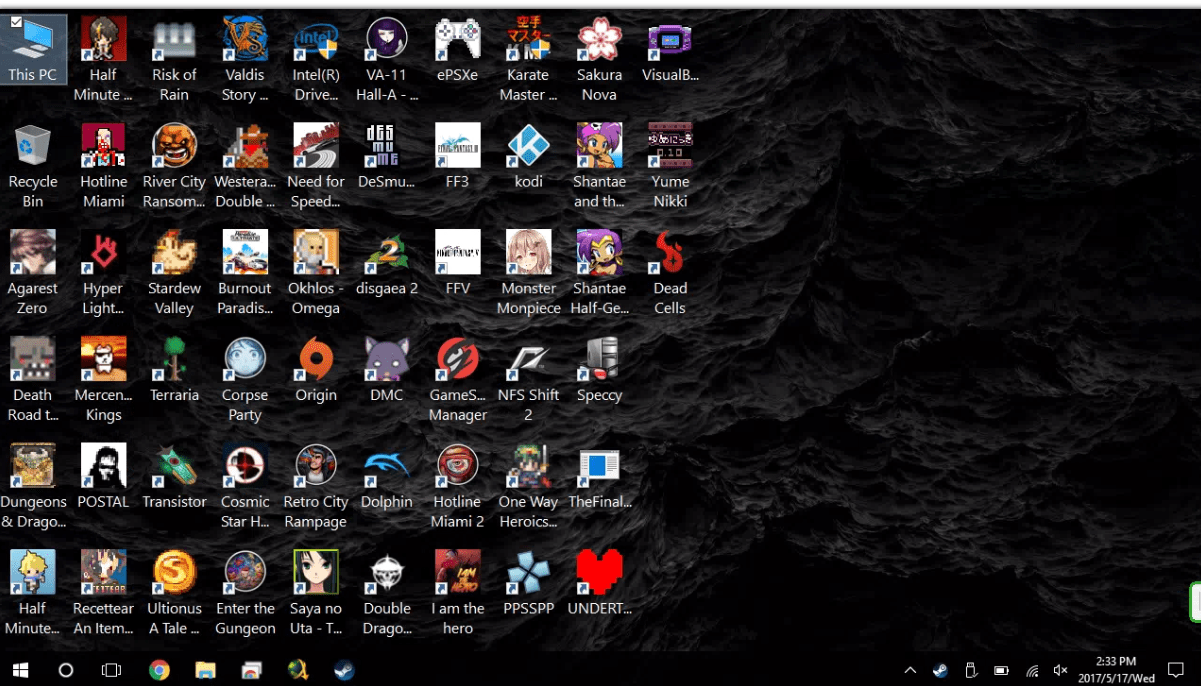
Task: Unmute via the tray volume icon
Action: coord(1061,670)
